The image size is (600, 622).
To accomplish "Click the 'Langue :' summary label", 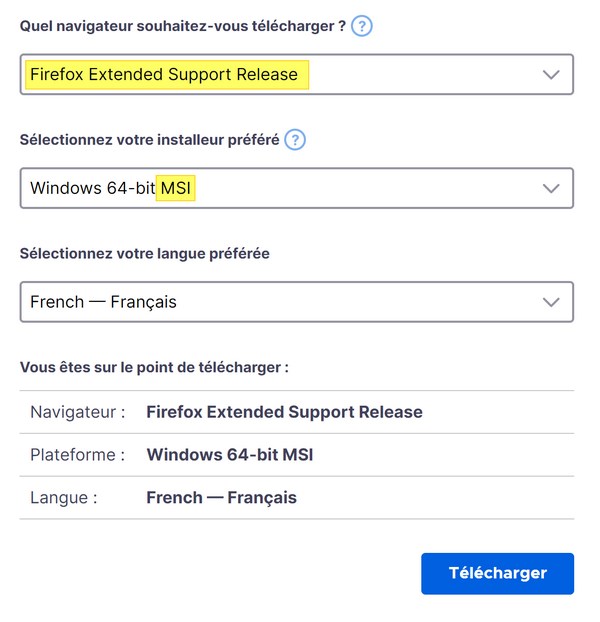I will click(x=64, y=497).
